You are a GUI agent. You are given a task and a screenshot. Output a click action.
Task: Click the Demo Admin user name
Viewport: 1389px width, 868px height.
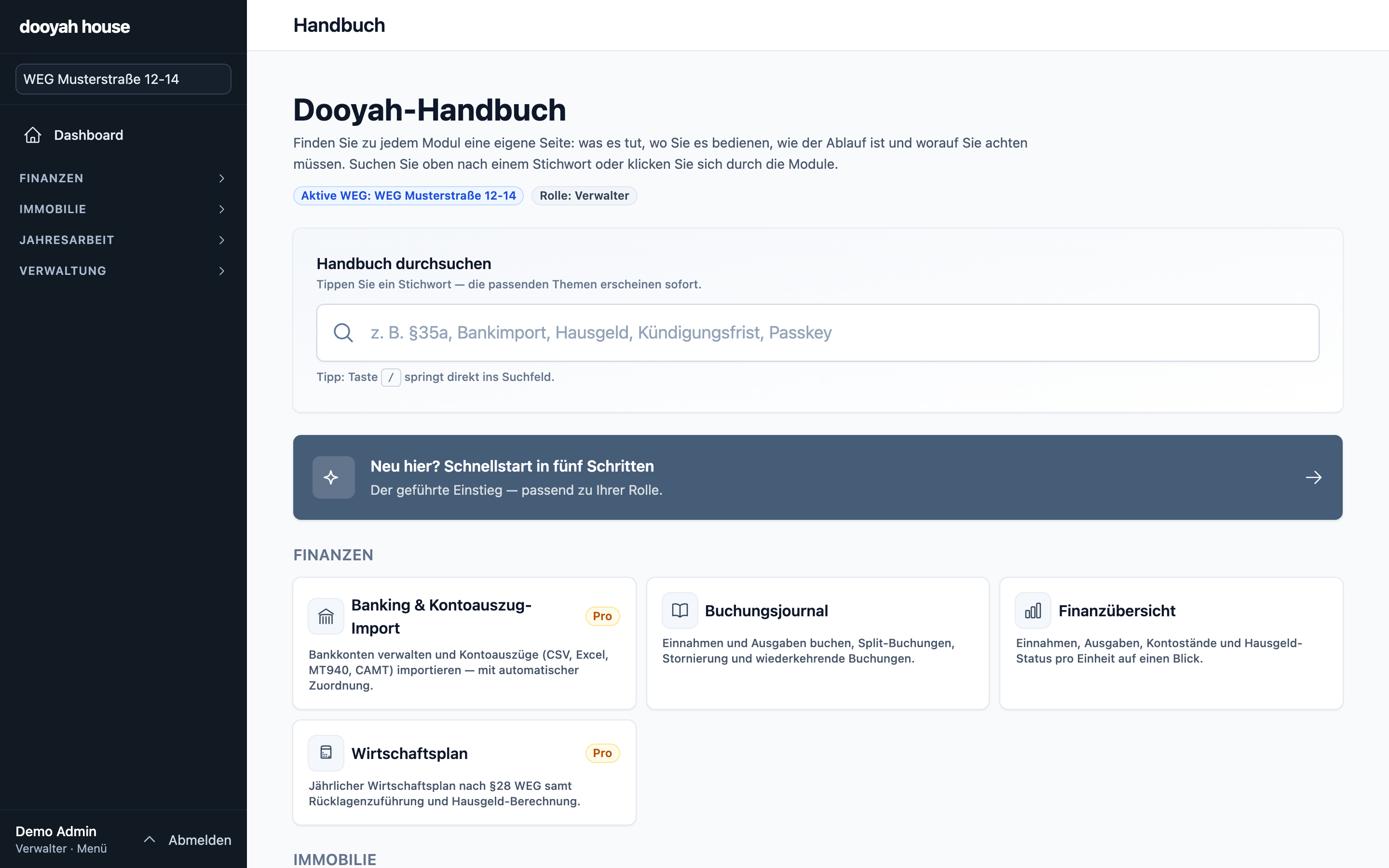55,831
